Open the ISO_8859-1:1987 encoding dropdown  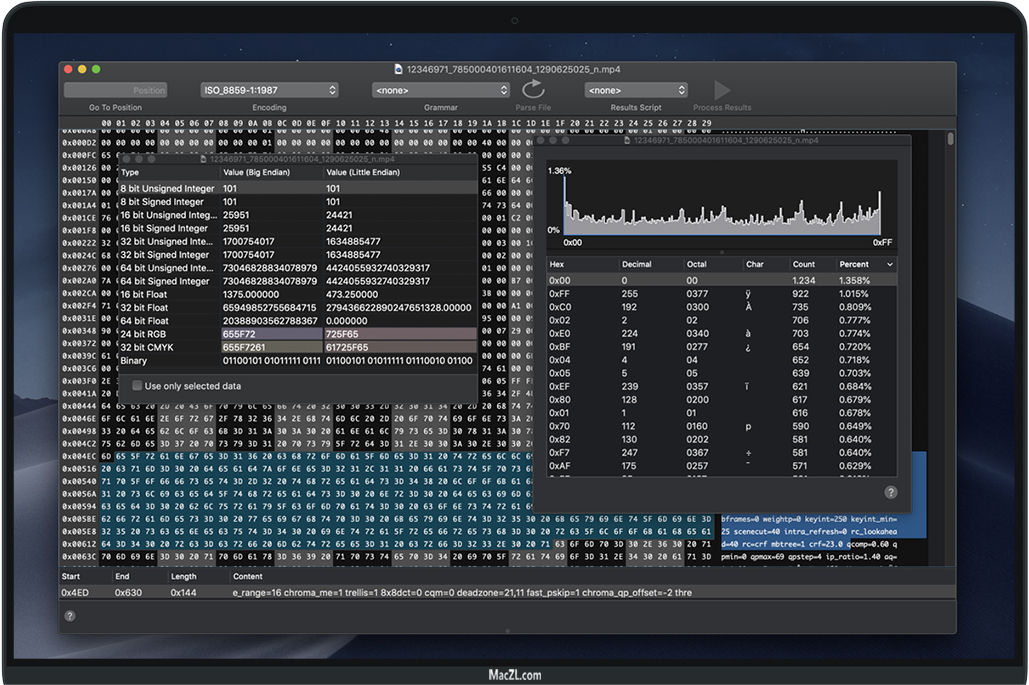(x=269, y=90)
